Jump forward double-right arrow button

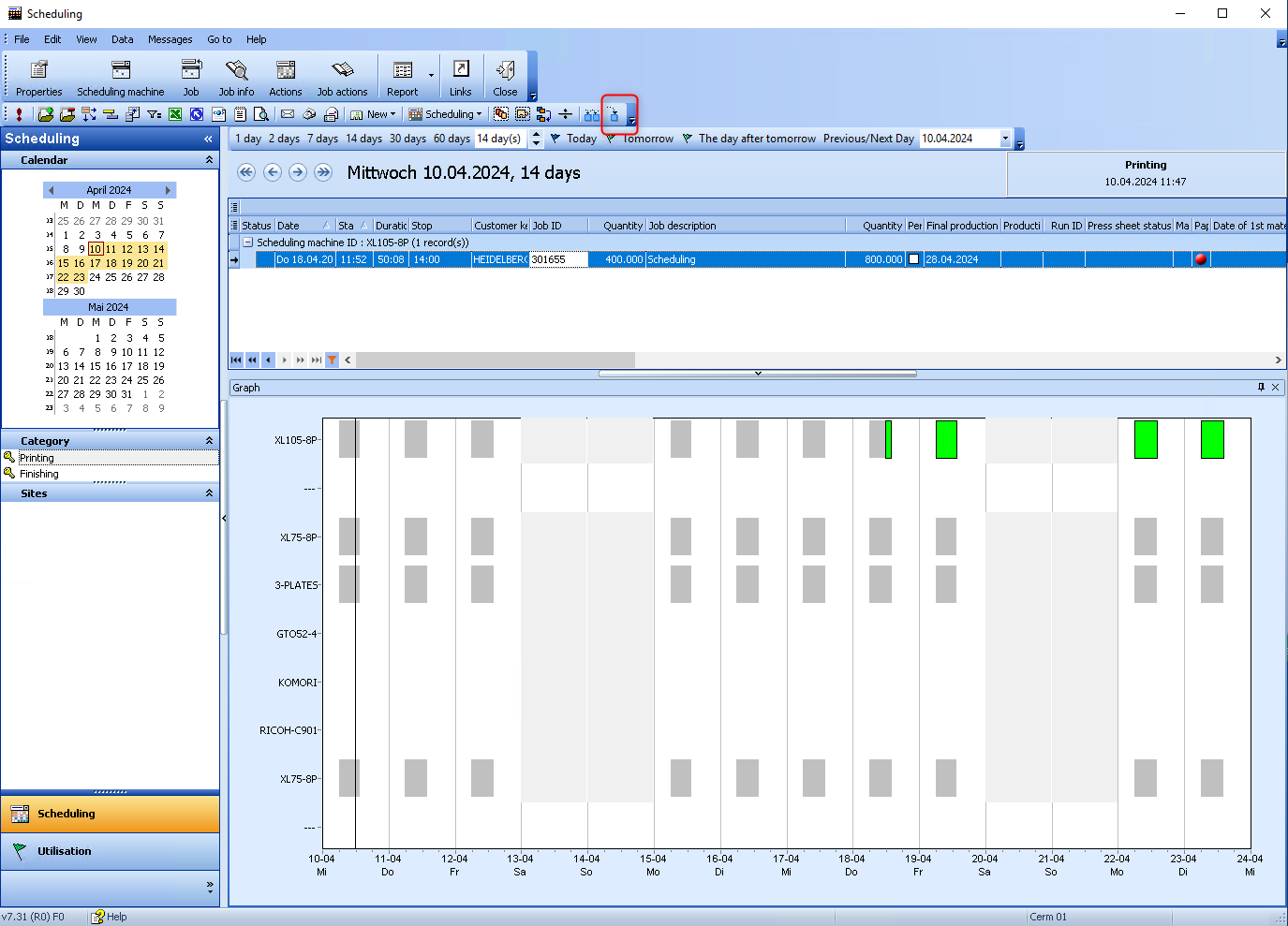point(323,172)
